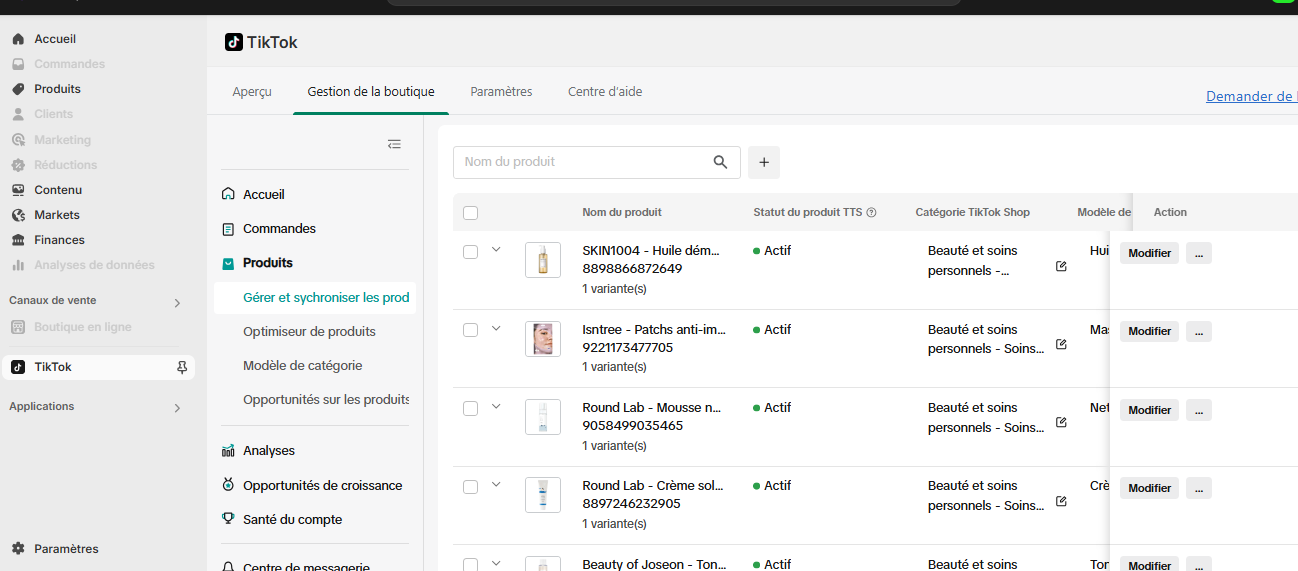Switch to the Aperçu tab

[252, 91]
